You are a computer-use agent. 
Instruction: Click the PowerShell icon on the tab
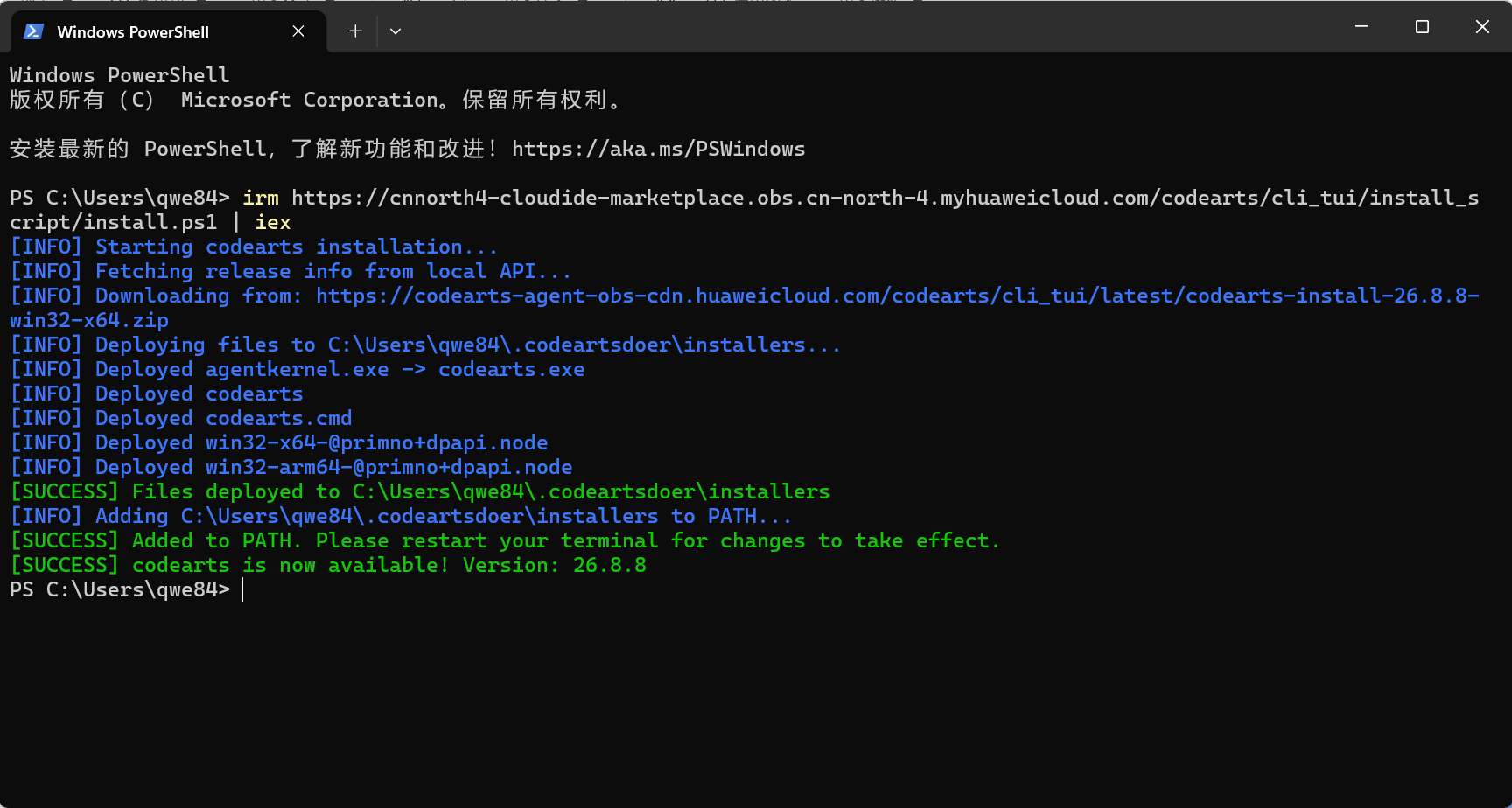click(x=33, y=31)
